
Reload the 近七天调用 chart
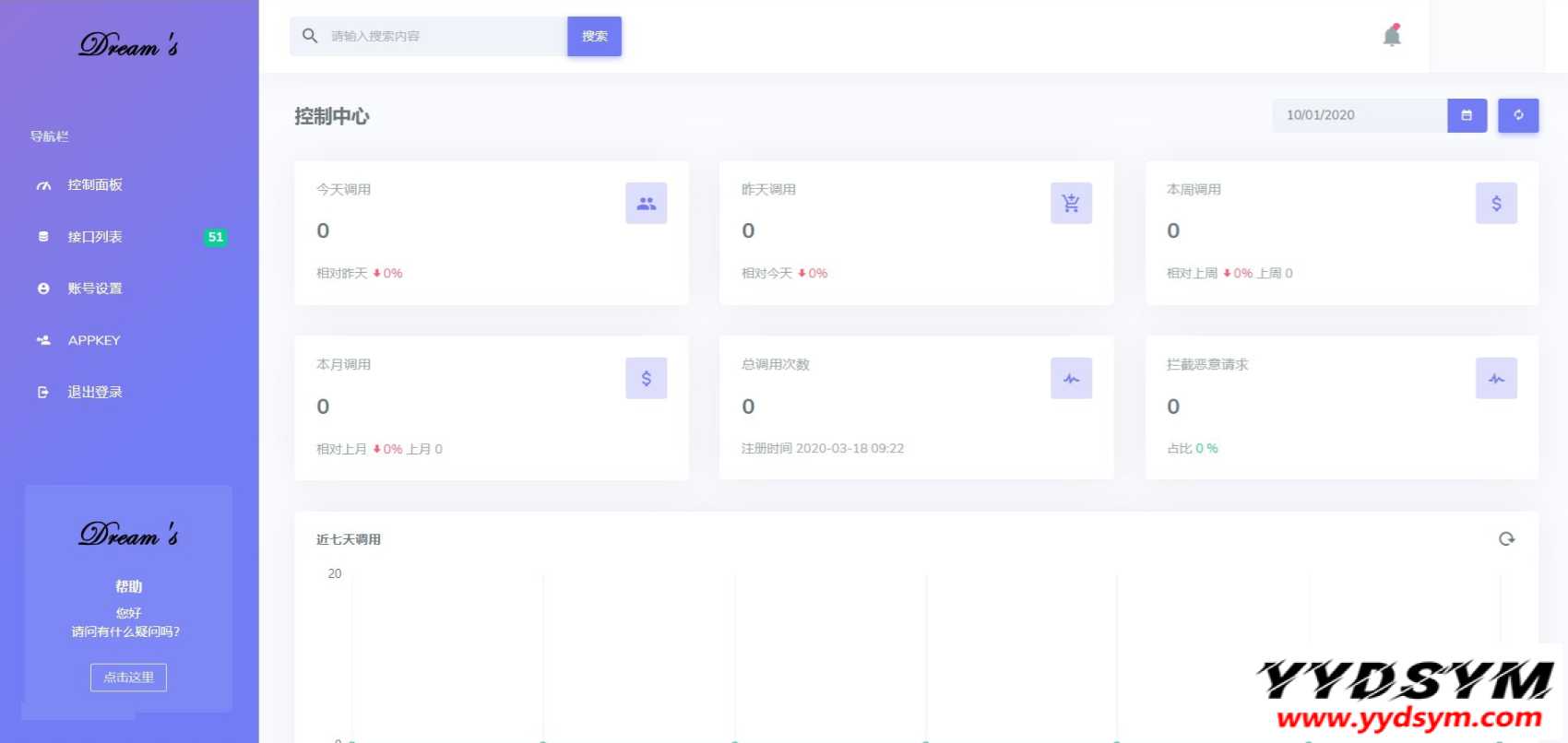[1506, 539]
